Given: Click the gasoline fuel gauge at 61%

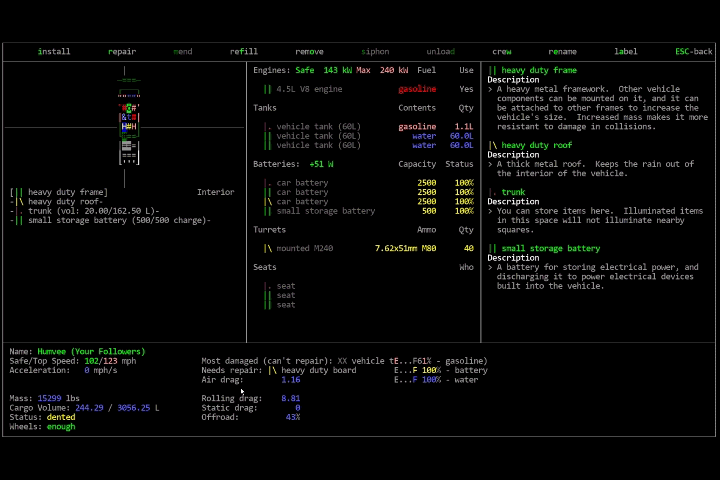Looking at the screenshot, I should (x=441, y=361).
